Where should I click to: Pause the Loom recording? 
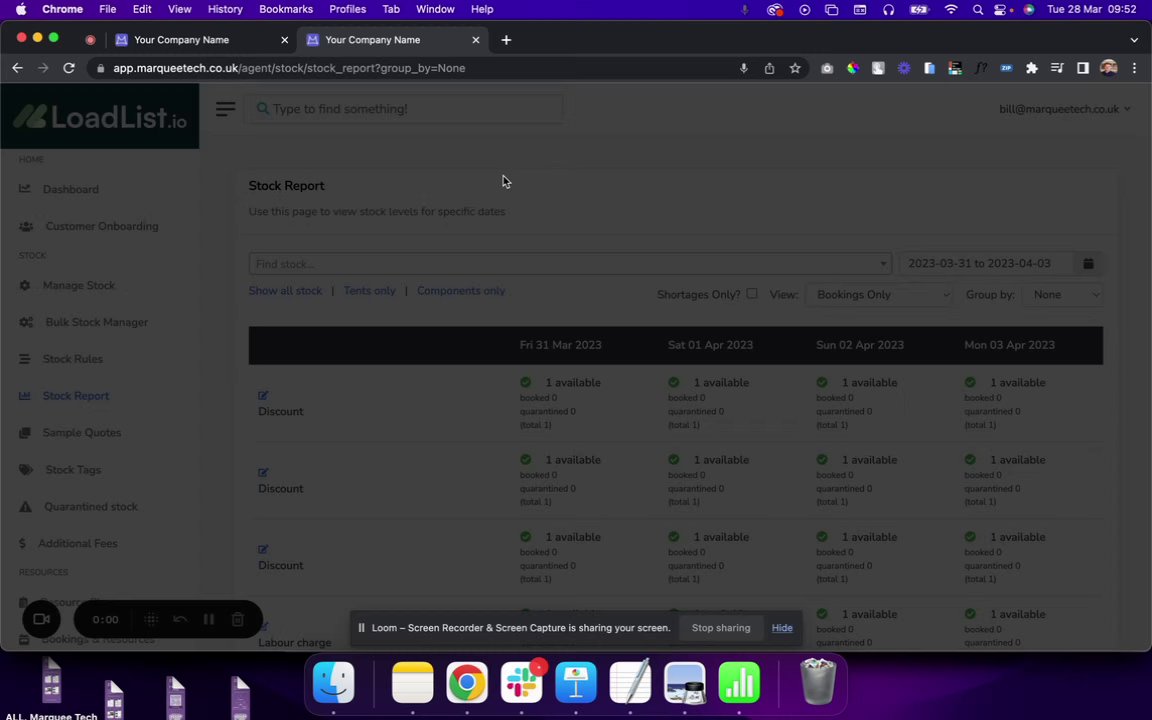click(x=209, y=619)
